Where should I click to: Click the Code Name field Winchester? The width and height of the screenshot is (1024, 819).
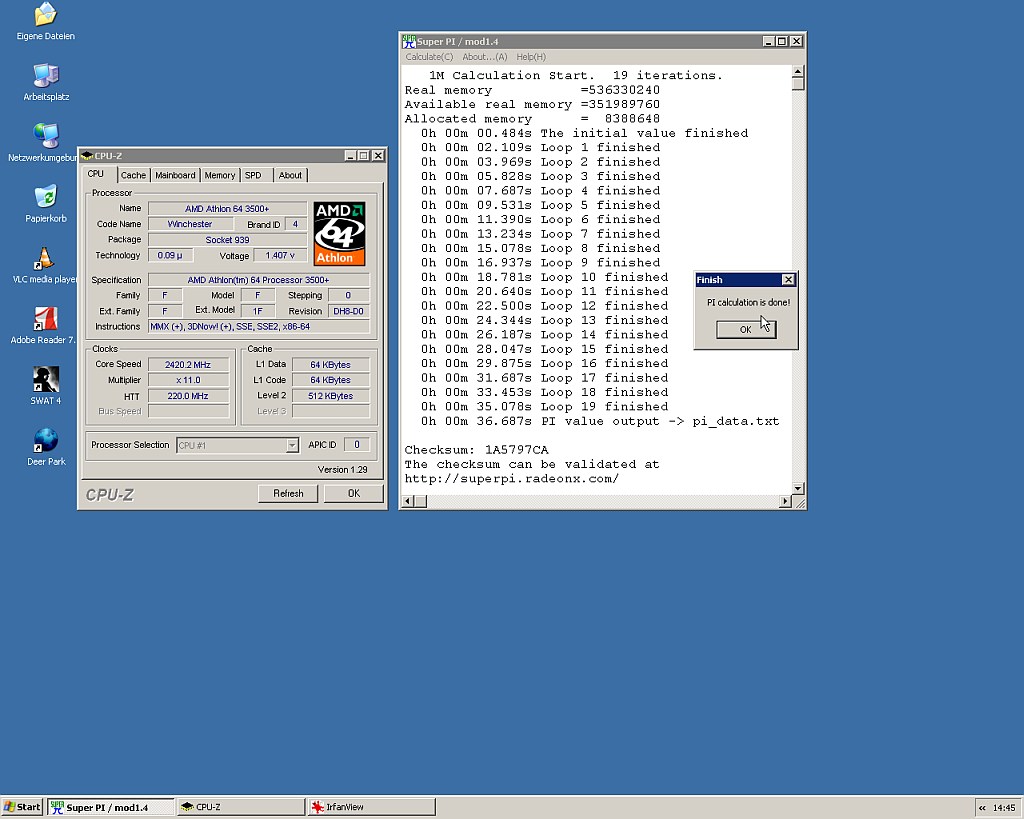[190, 224]
